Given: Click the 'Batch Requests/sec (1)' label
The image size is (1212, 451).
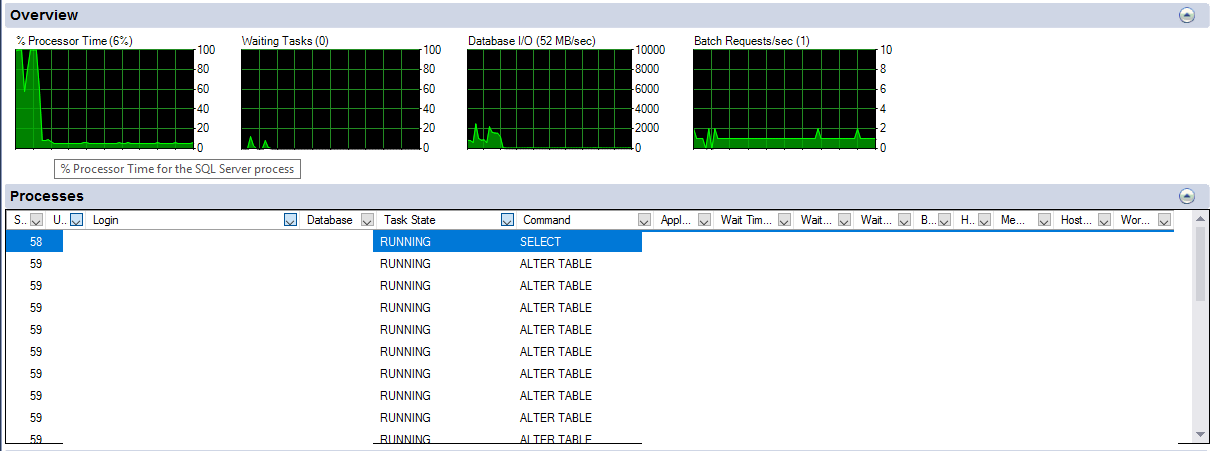Looking at the screenshot, I should (752, 41).
